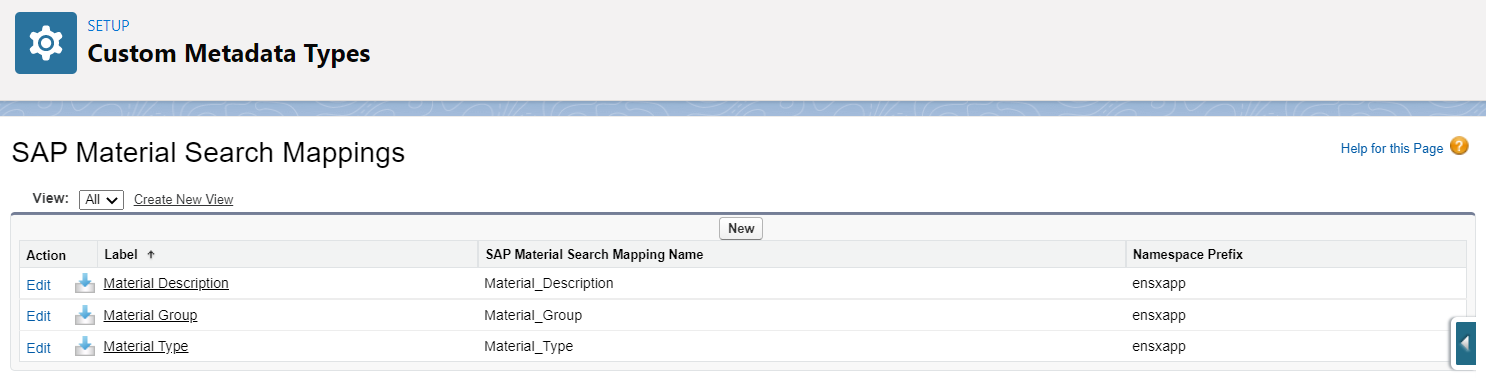This screenshot has height=378, width=1486.
Task: Select the Material_Type name cell
Action: [x=528, y=346]
